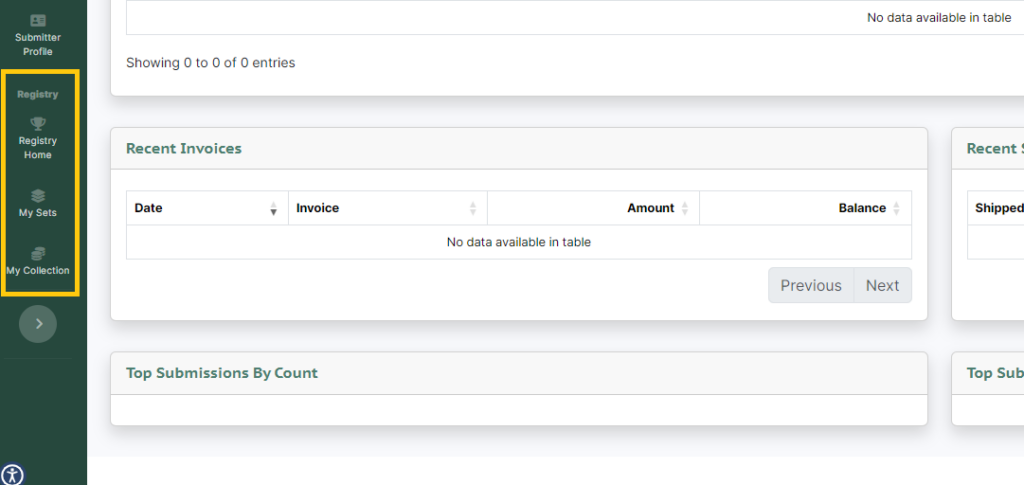
Task: Expand the sidebar with chevron button
Action: [38, 324]
